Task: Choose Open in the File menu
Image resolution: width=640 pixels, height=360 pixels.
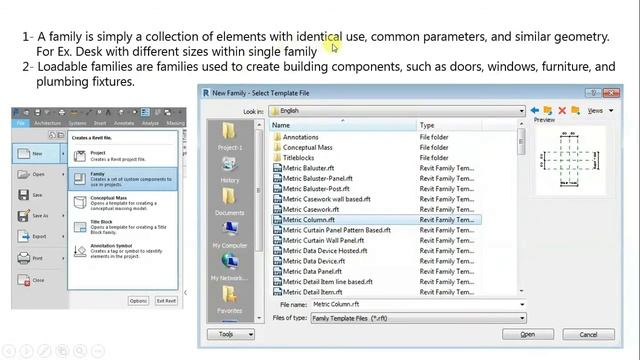Action: (39, 174)
